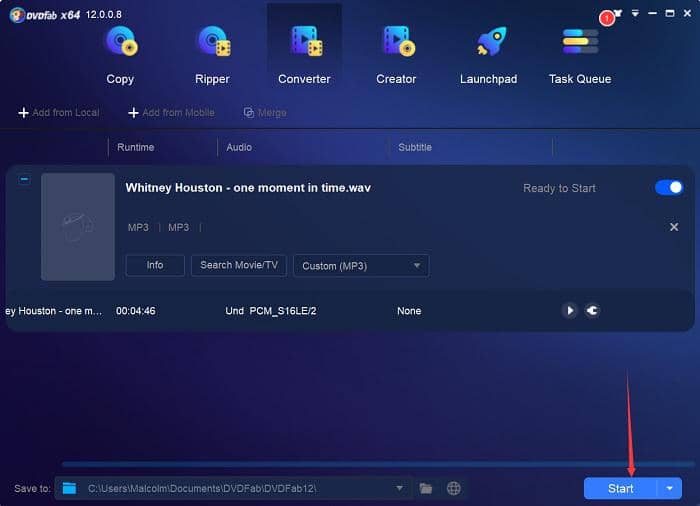Go to Launchpad

pyautogui.click(x=488, y=55)
